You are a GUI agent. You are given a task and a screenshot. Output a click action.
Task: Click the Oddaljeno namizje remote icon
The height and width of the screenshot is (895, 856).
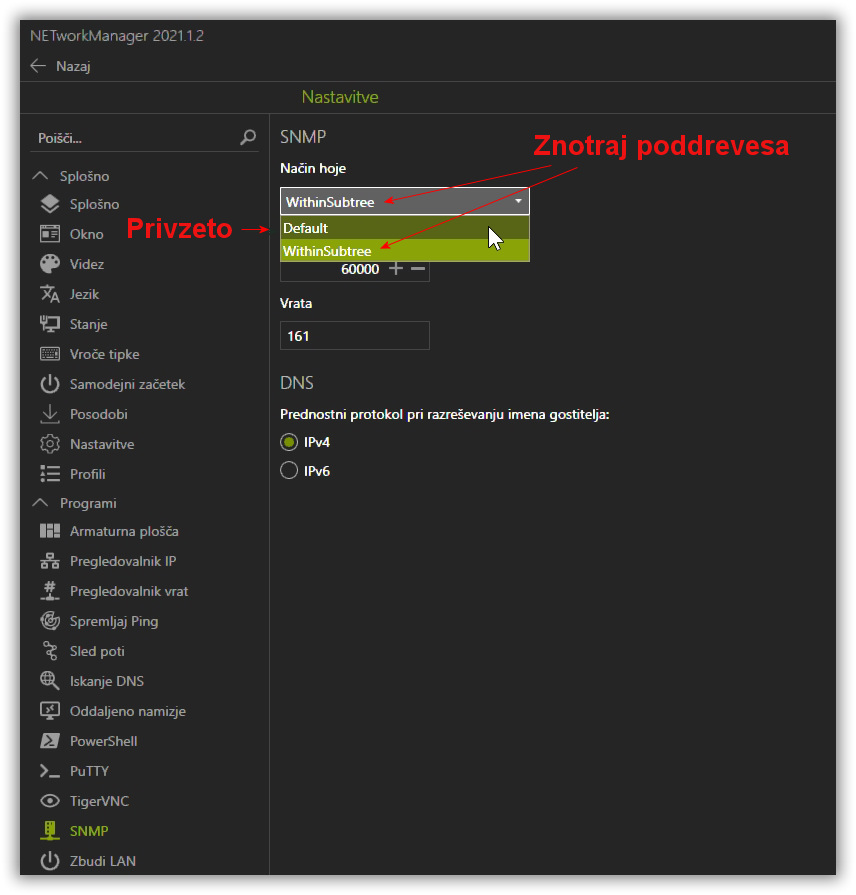pyautogui.click(x=50, y=711)
